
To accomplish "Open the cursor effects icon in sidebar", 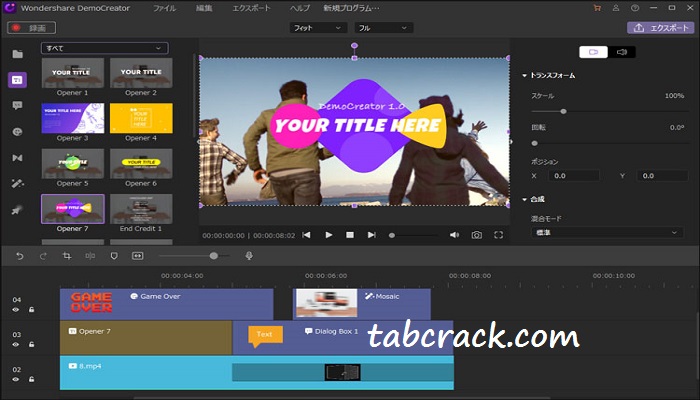I will 17,210.
